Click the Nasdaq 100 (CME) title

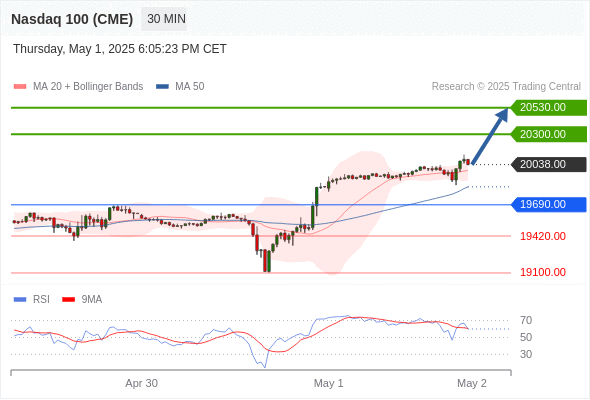point(72,19)
